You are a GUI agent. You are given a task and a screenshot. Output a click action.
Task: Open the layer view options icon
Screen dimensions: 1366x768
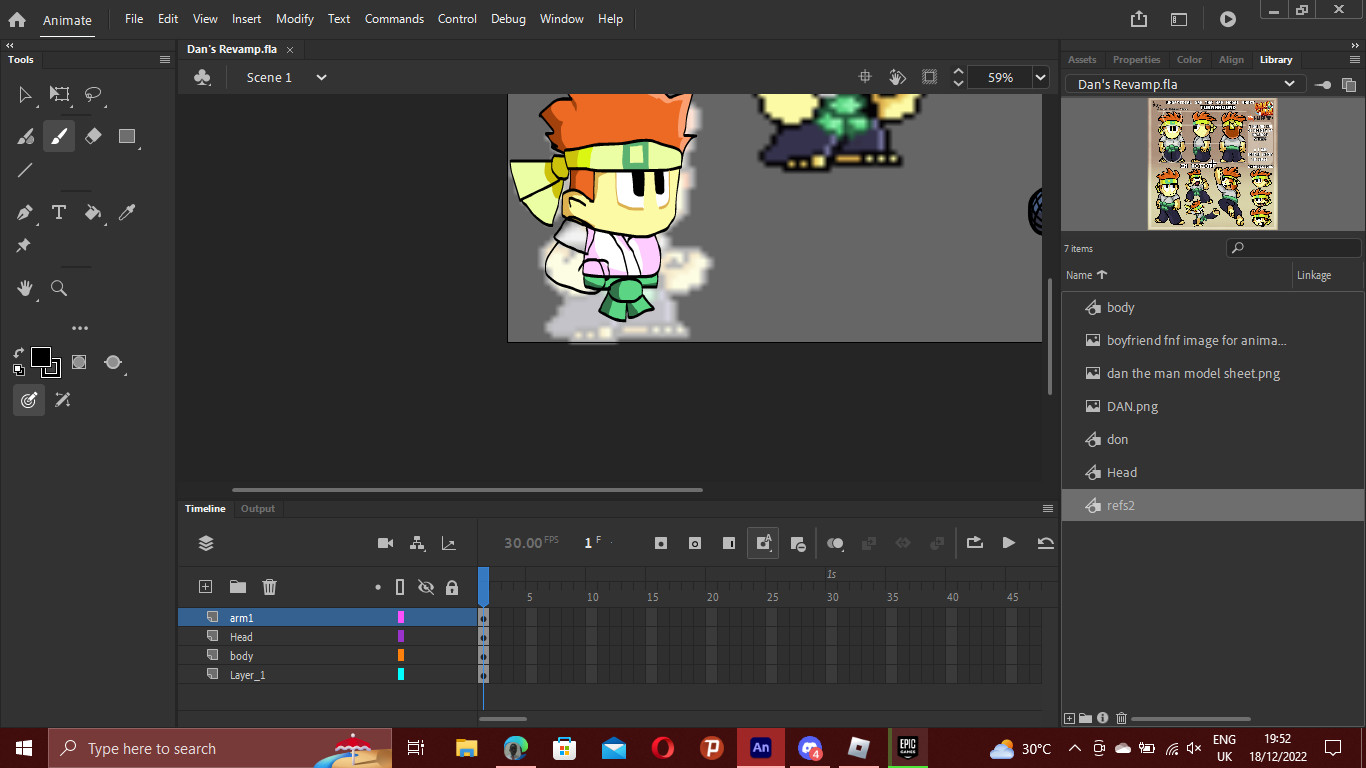[x=206, y=543]
